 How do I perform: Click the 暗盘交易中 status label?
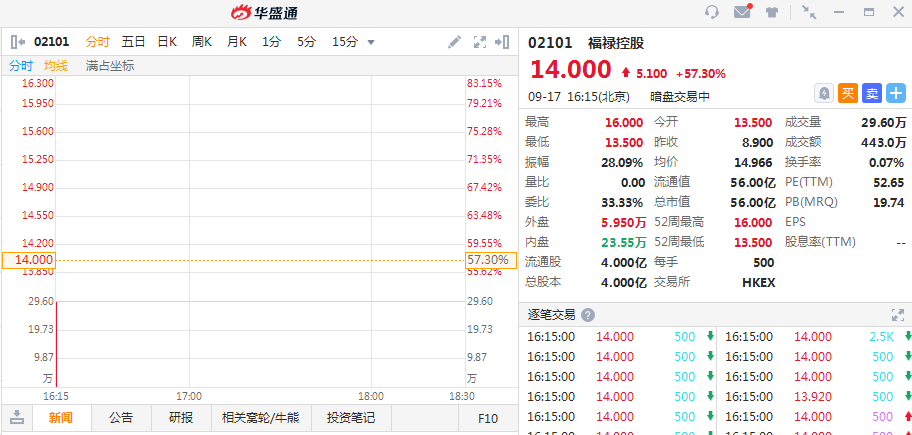tap(680, 97)
